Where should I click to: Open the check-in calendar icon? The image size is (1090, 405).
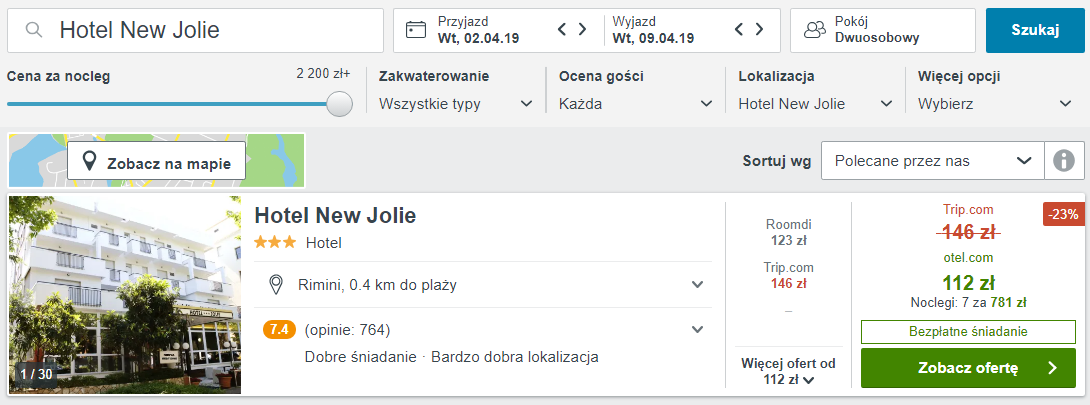416,30
